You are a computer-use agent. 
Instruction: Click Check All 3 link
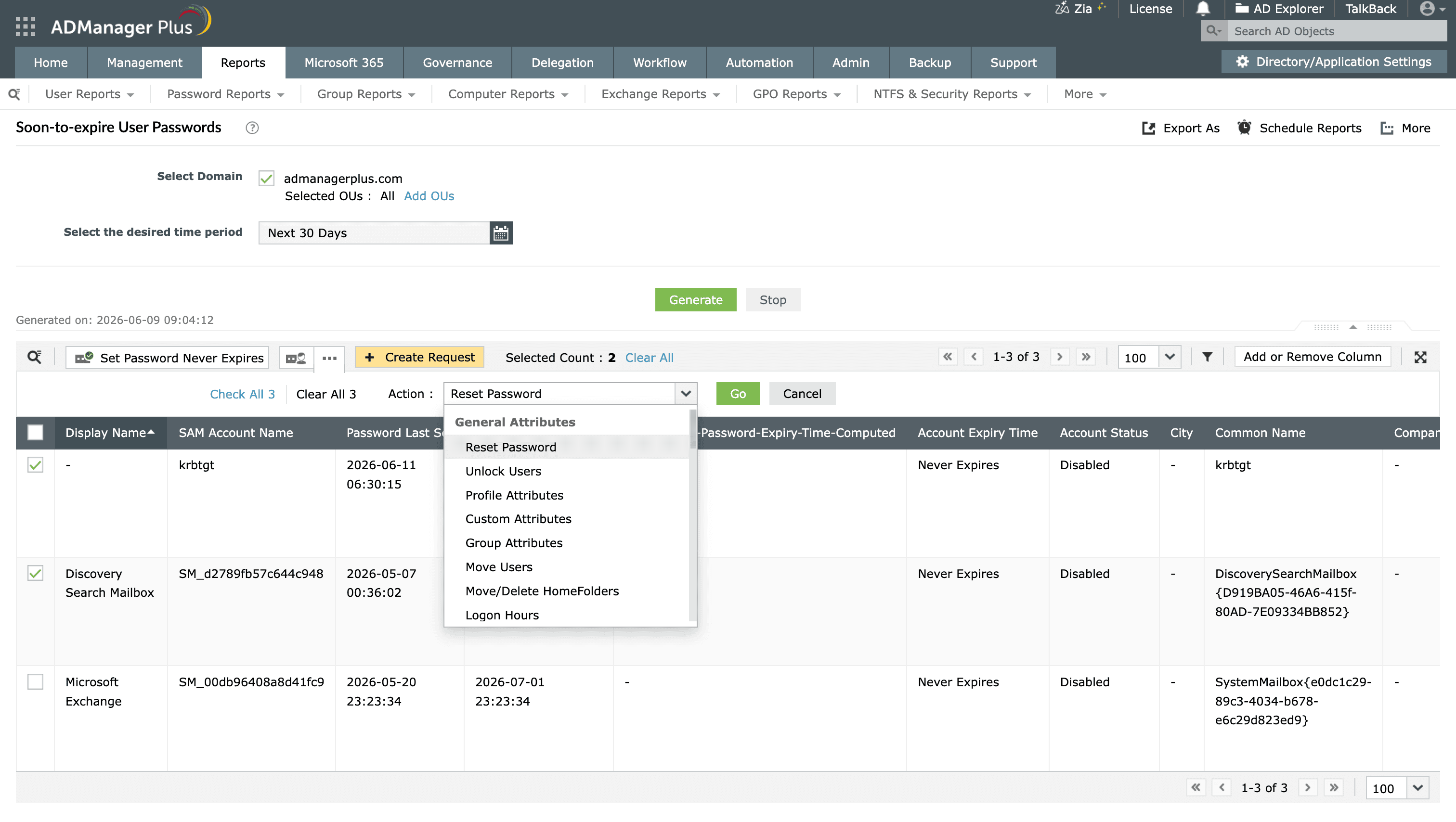(243, 394)
